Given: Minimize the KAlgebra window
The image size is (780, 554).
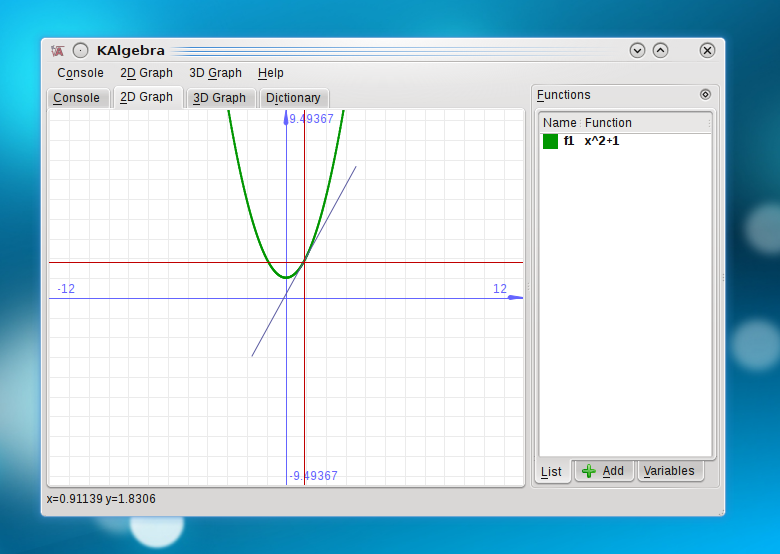Looking at the screenshot, I should (x=637, y=50).
